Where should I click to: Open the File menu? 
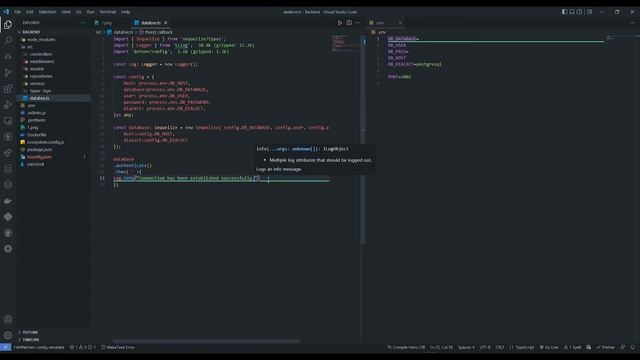pyautogui.click(x=18, y=12)
